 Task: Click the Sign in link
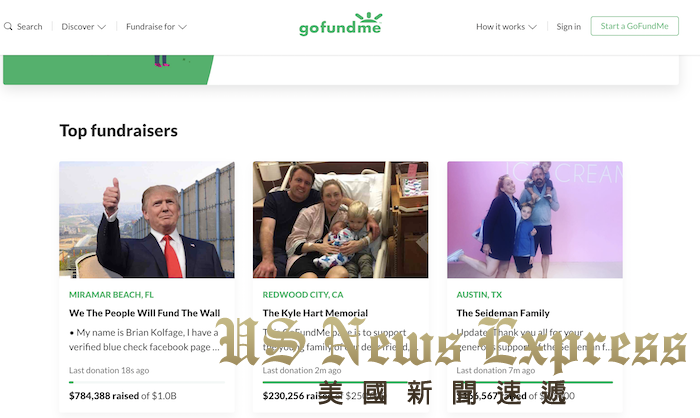(568, 26)
